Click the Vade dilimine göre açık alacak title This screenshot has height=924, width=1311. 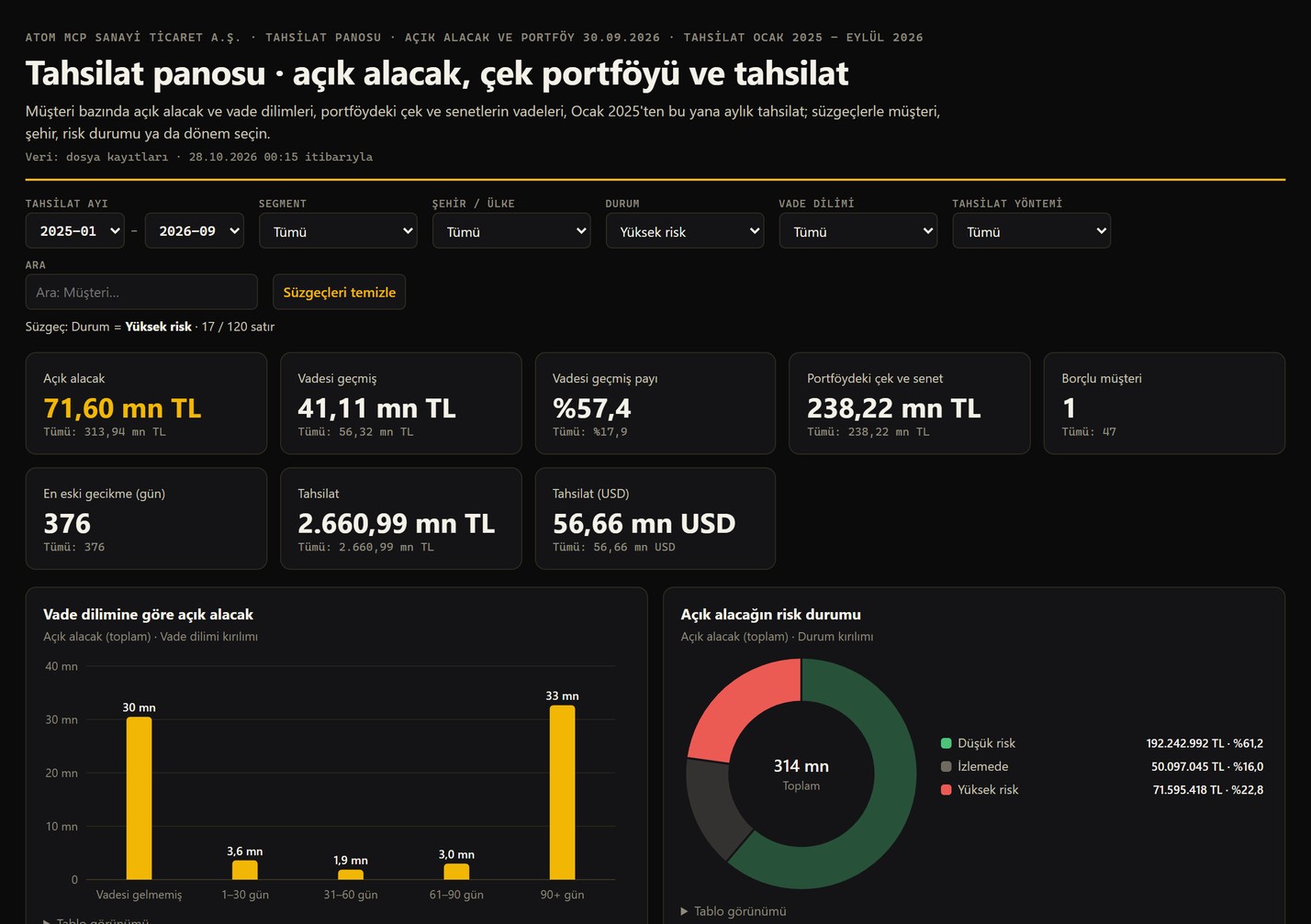[x=148, y=615]
